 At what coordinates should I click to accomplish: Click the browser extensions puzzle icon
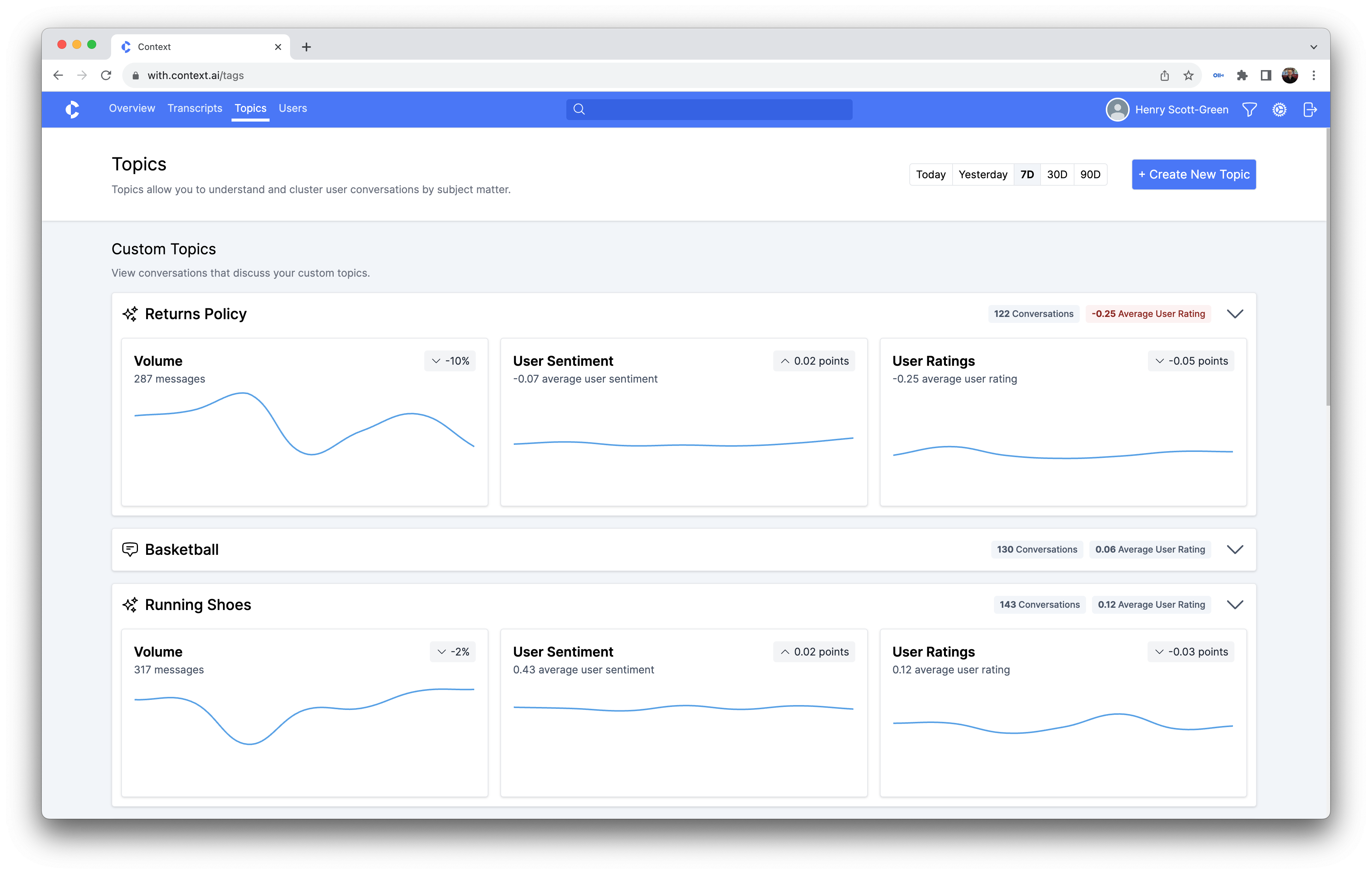(x=1242, y=75)
